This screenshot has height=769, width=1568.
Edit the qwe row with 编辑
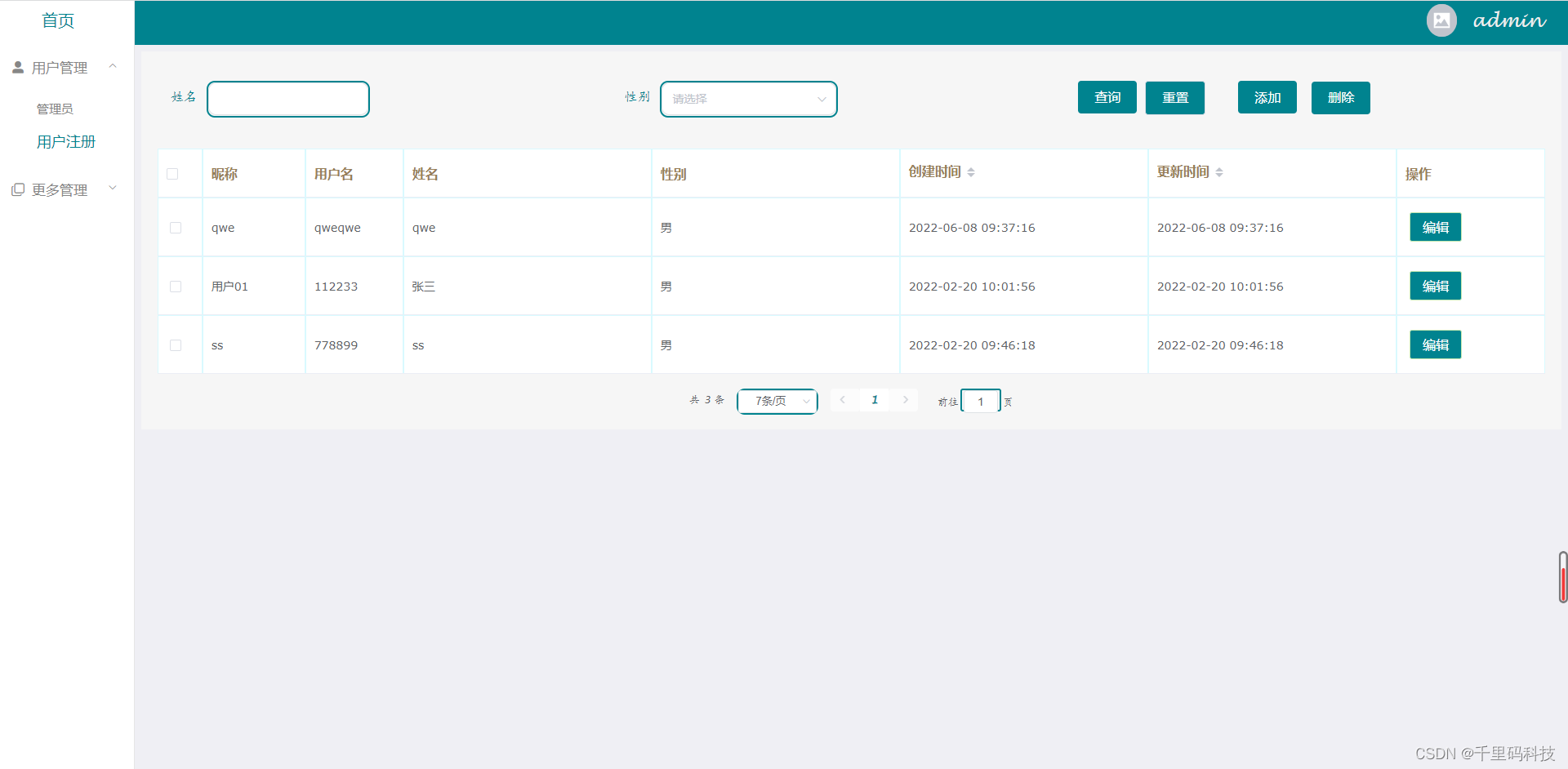pyautogui.click(x=1436, y=227)
